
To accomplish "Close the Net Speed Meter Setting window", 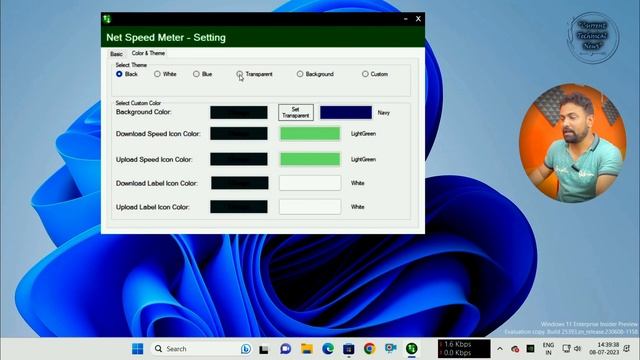I will pyautogui.click(x=418, y=19).
